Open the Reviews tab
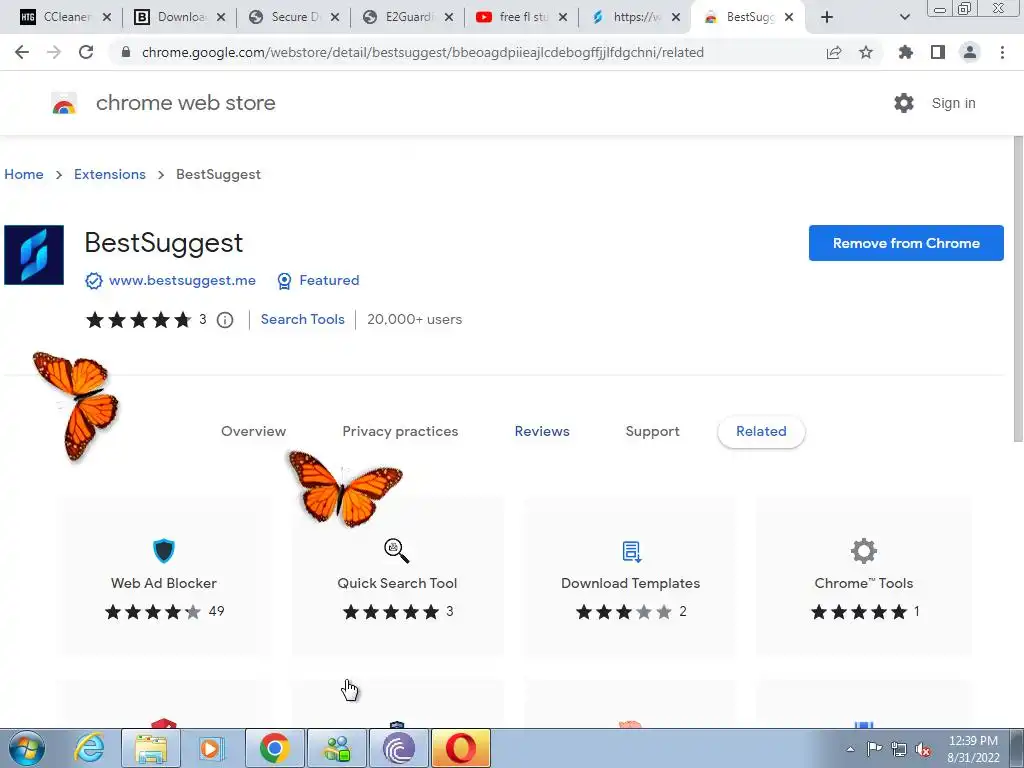Image resolution: width=1024 pixels, height=768 pixels. (542, 432)
